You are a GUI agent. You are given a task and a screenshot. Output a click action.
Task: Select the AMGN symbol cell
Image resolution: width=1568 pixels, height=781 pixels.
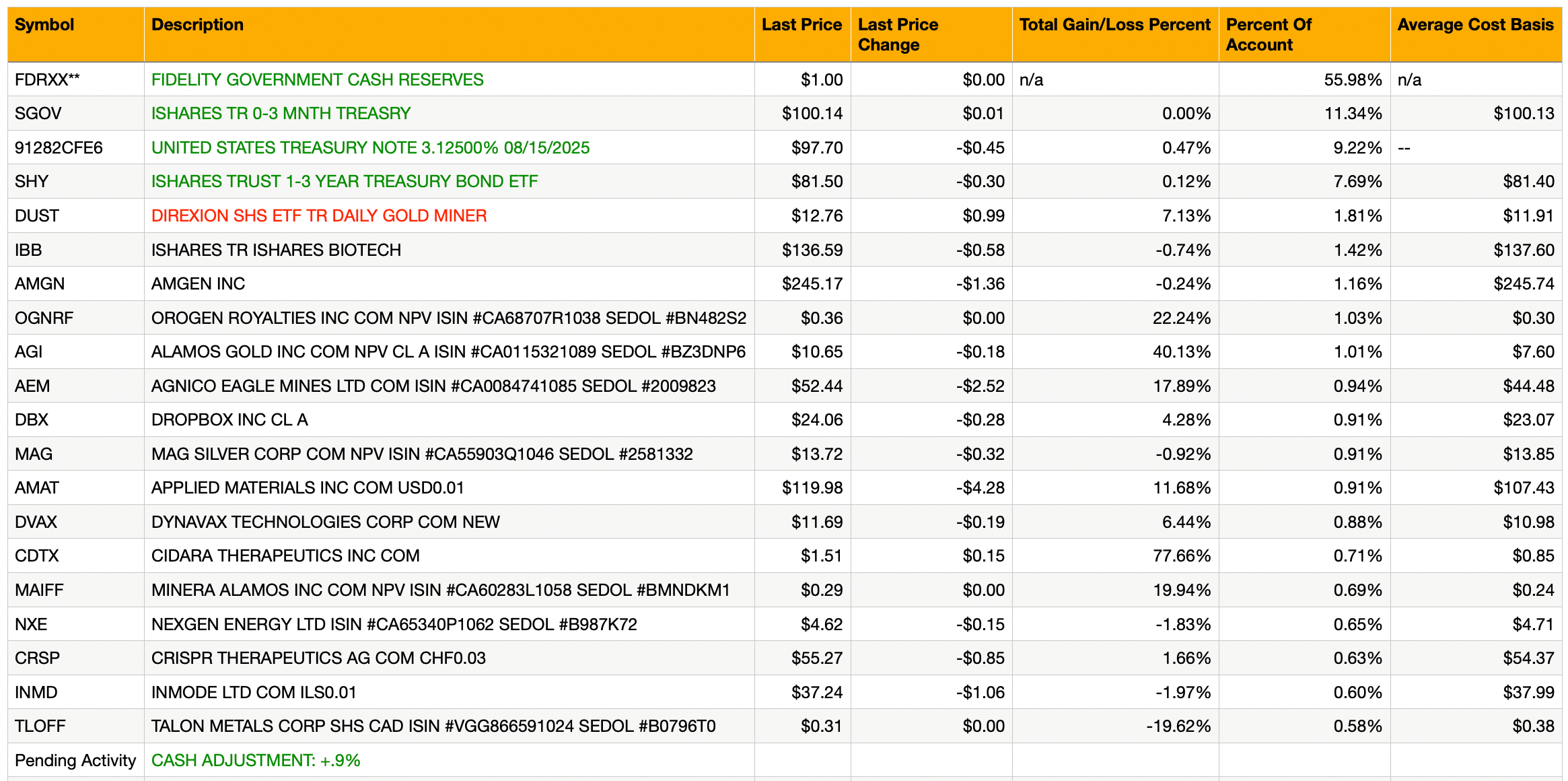(76, 283)
